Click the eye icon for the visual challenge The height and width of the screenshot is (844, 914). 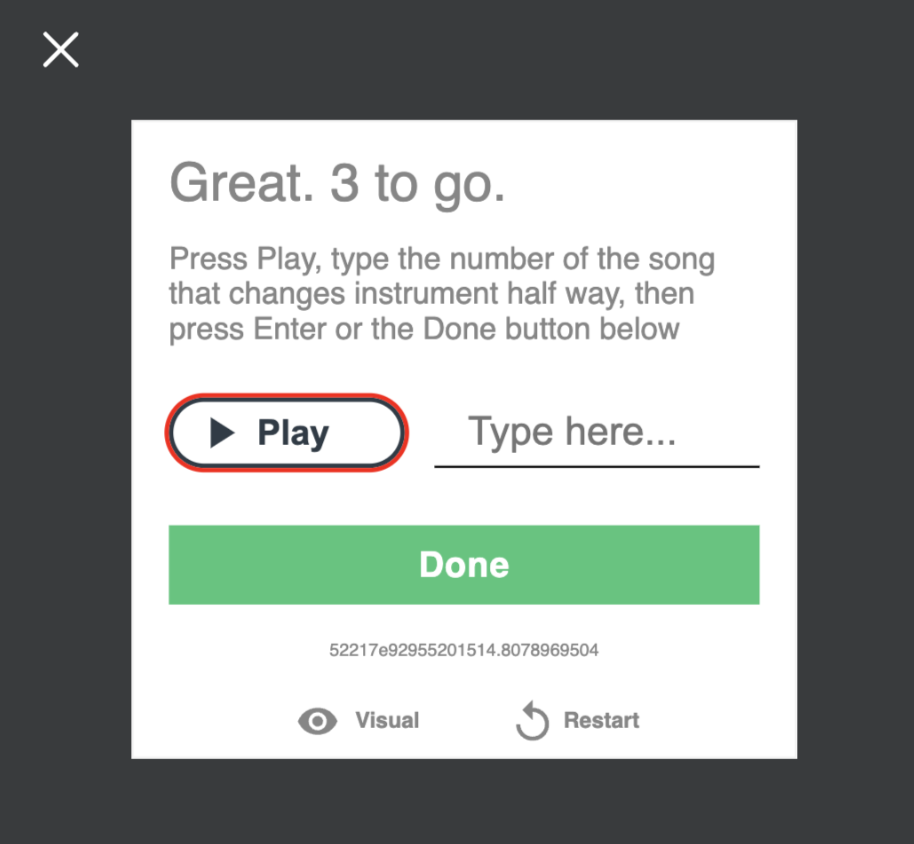point(318,721)
